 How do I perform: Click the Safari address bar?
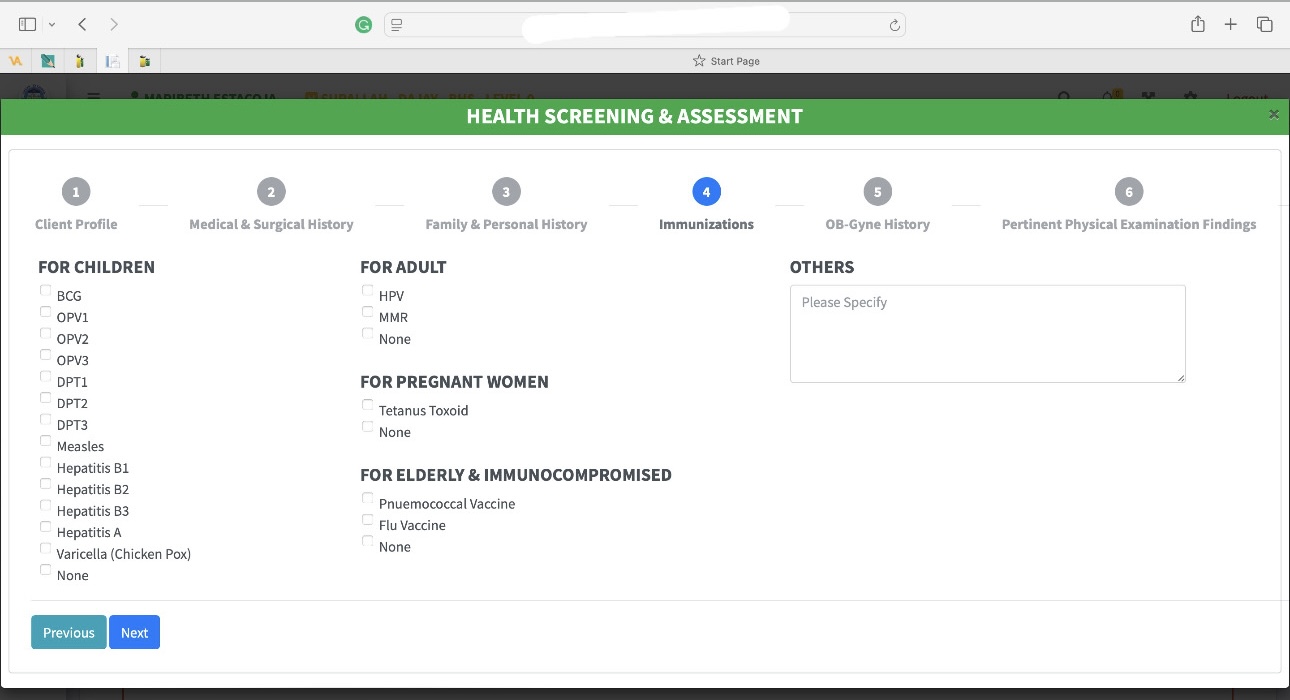pyautogui.click(x=645, y=25)
